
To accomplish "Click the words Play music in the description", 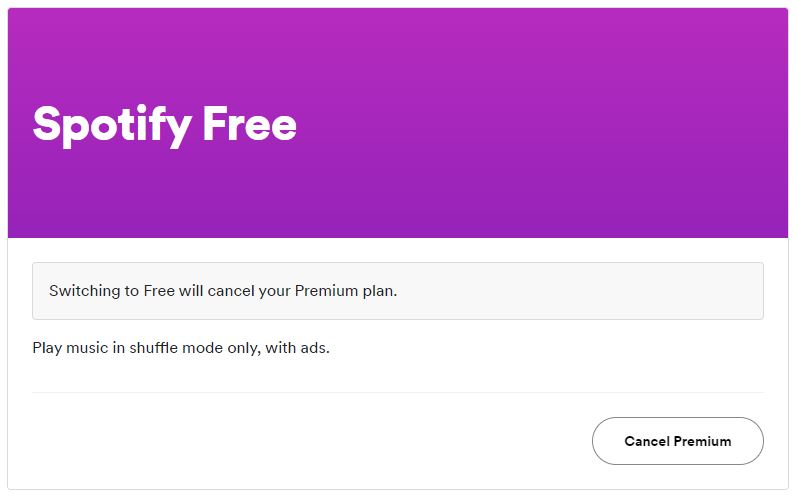I will coord(70,348).
